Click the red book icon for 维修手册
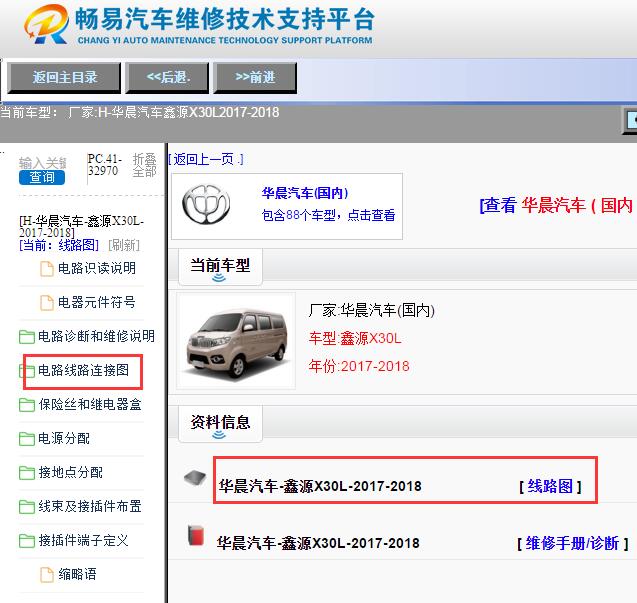 196,535
